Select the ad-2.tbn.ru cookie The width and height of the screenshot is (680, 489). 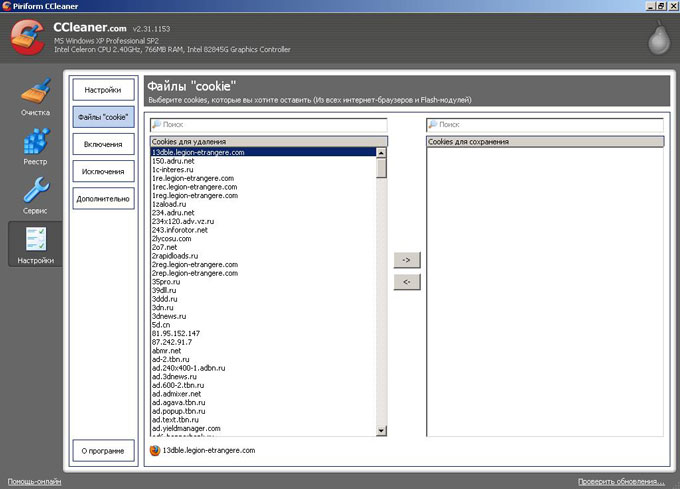pyautogui.click(x=263, y=359)
